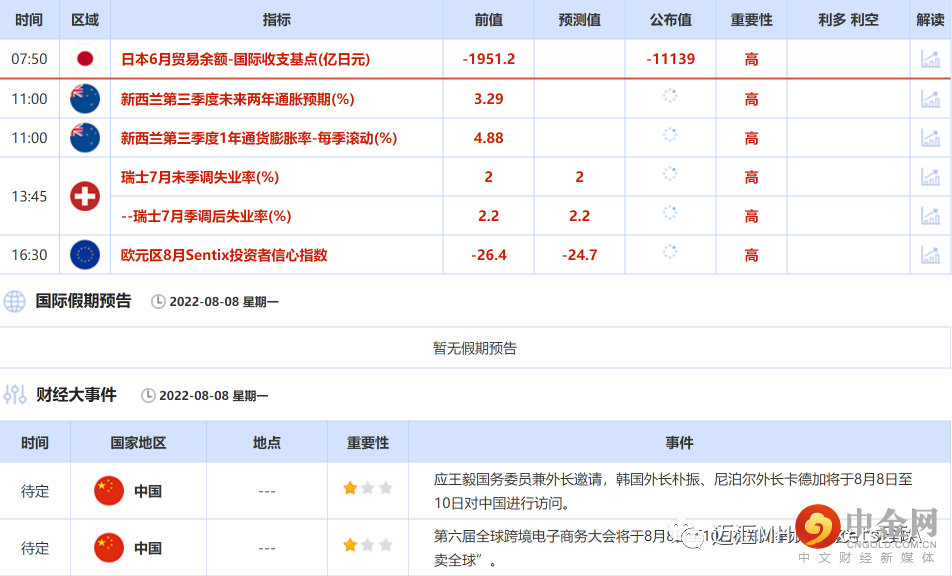Click the 重要性 header in data table
952x576 pixels.
click(x=752, y=20)
